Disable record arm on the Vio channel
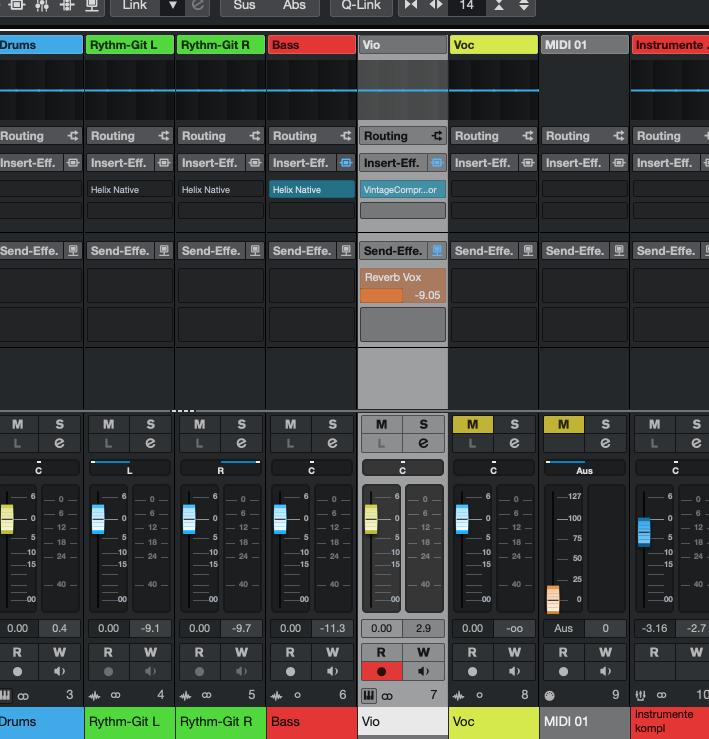This screenshot has height=739, width=709. pyautogui.click(x=381, y=671)
